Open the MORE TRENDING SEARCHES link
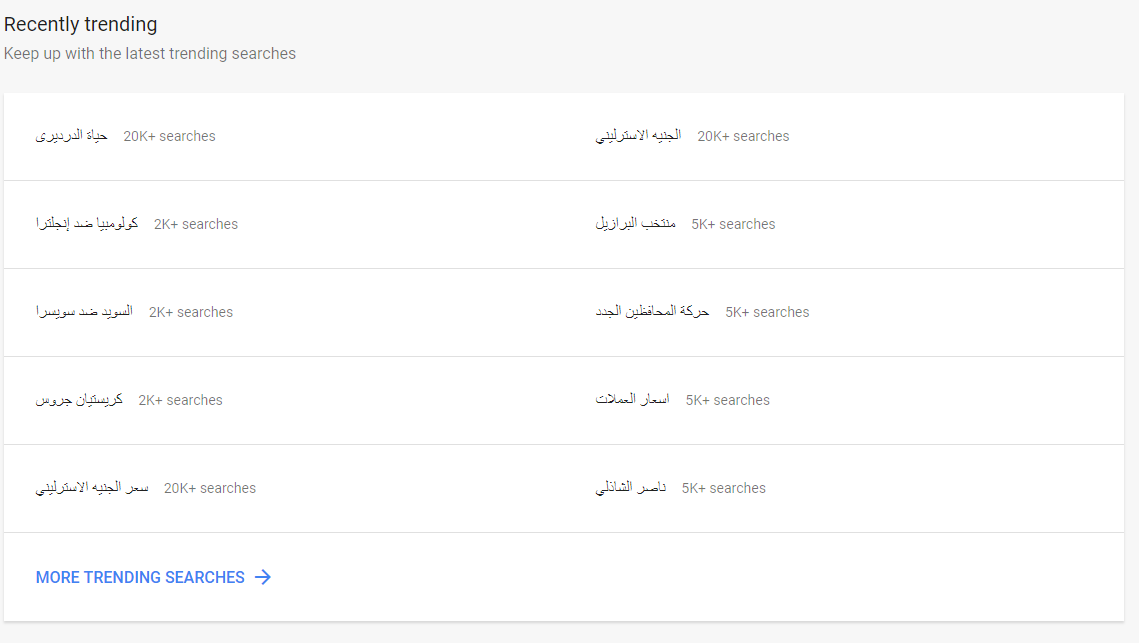 tap(140, 577)
